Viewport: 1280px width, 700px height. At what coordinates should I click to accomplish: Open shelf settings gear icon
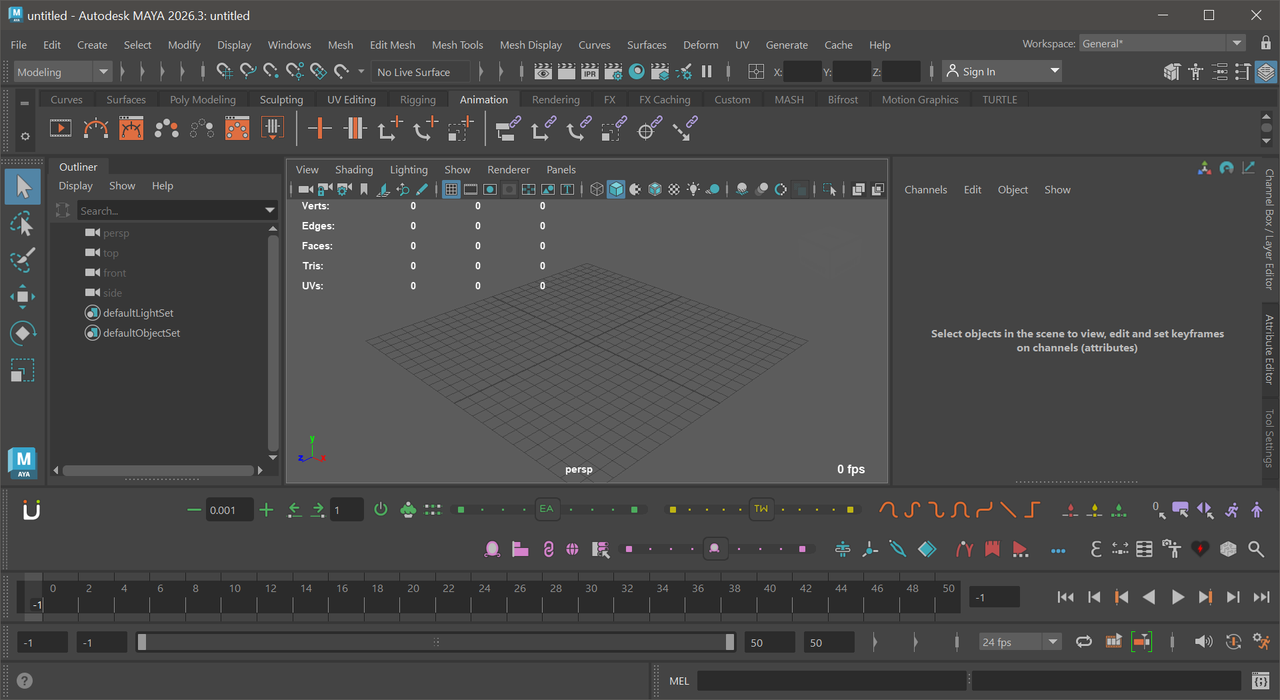click(25, 135)
